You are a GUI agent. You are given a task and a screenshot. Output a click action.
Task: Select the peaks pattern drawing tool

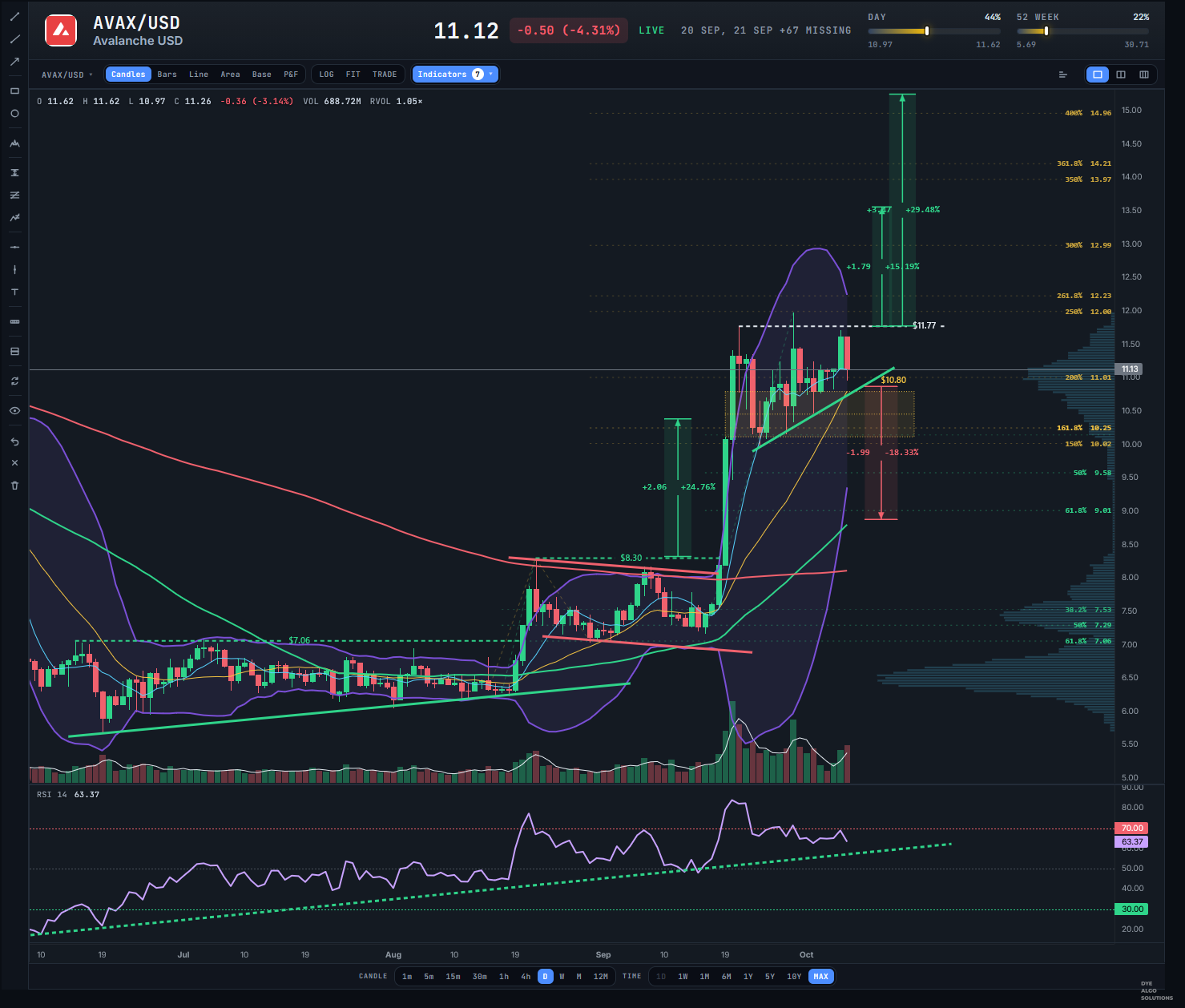(14, 143)
